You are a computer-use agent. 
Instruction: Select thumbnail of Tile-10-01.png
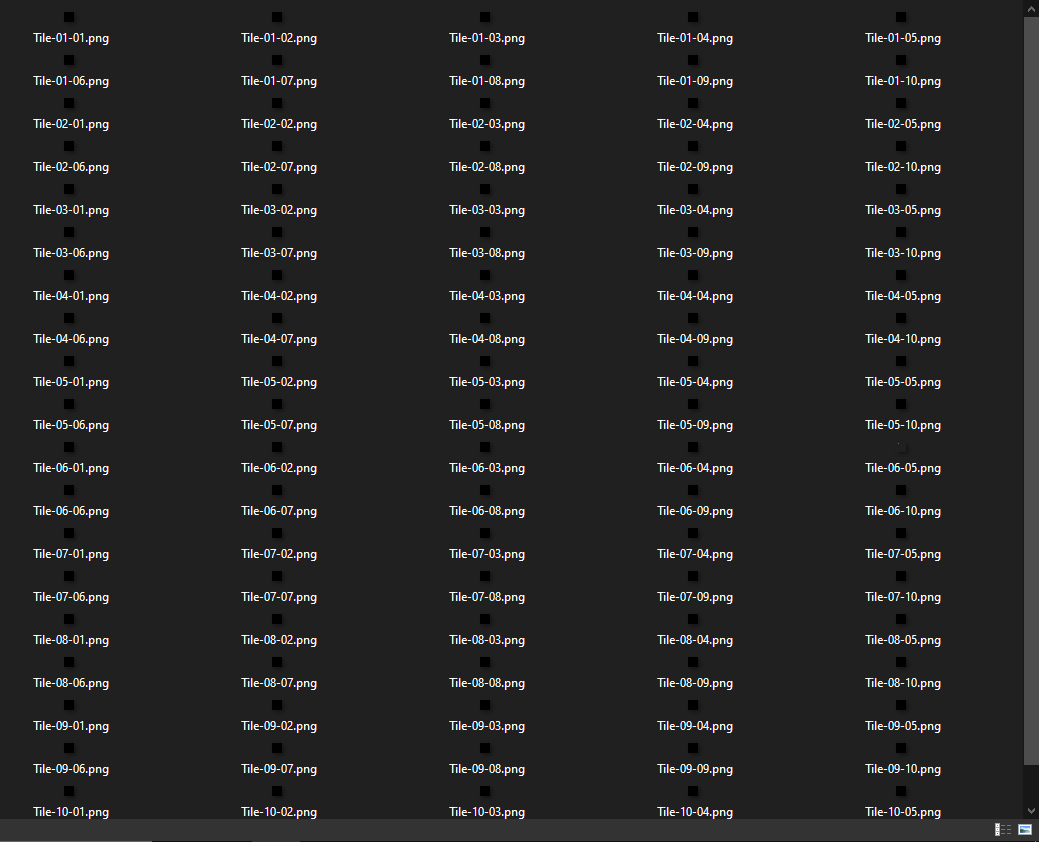click(69, 791)
